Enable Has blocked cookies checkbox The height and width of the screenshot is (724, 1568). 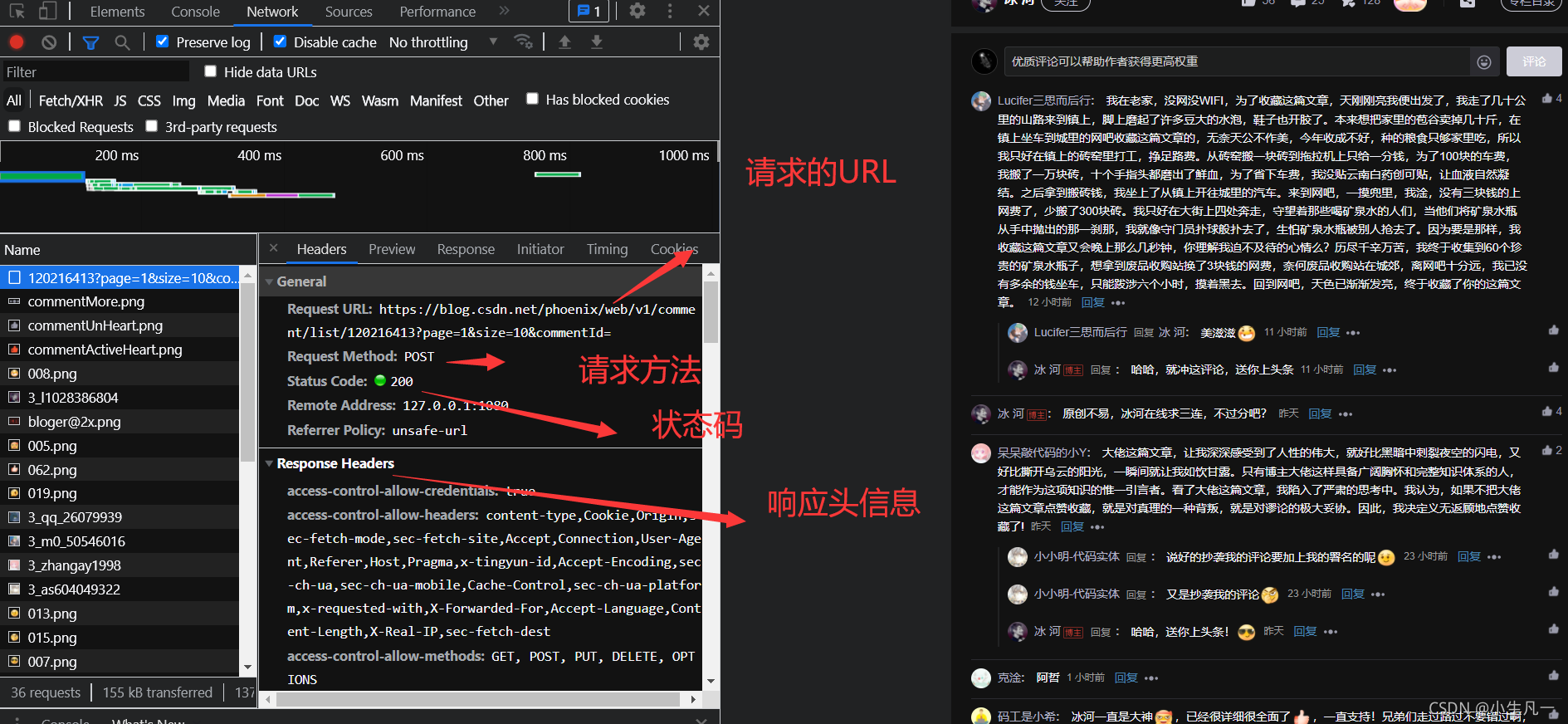click(532, 99)
